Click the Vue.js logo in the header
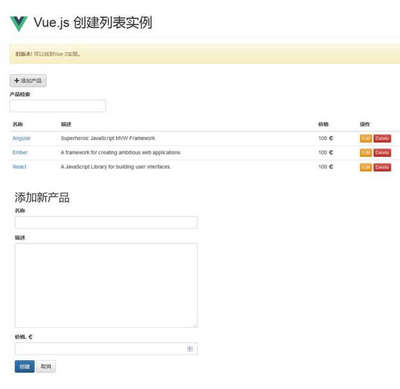 click(19, 24)
